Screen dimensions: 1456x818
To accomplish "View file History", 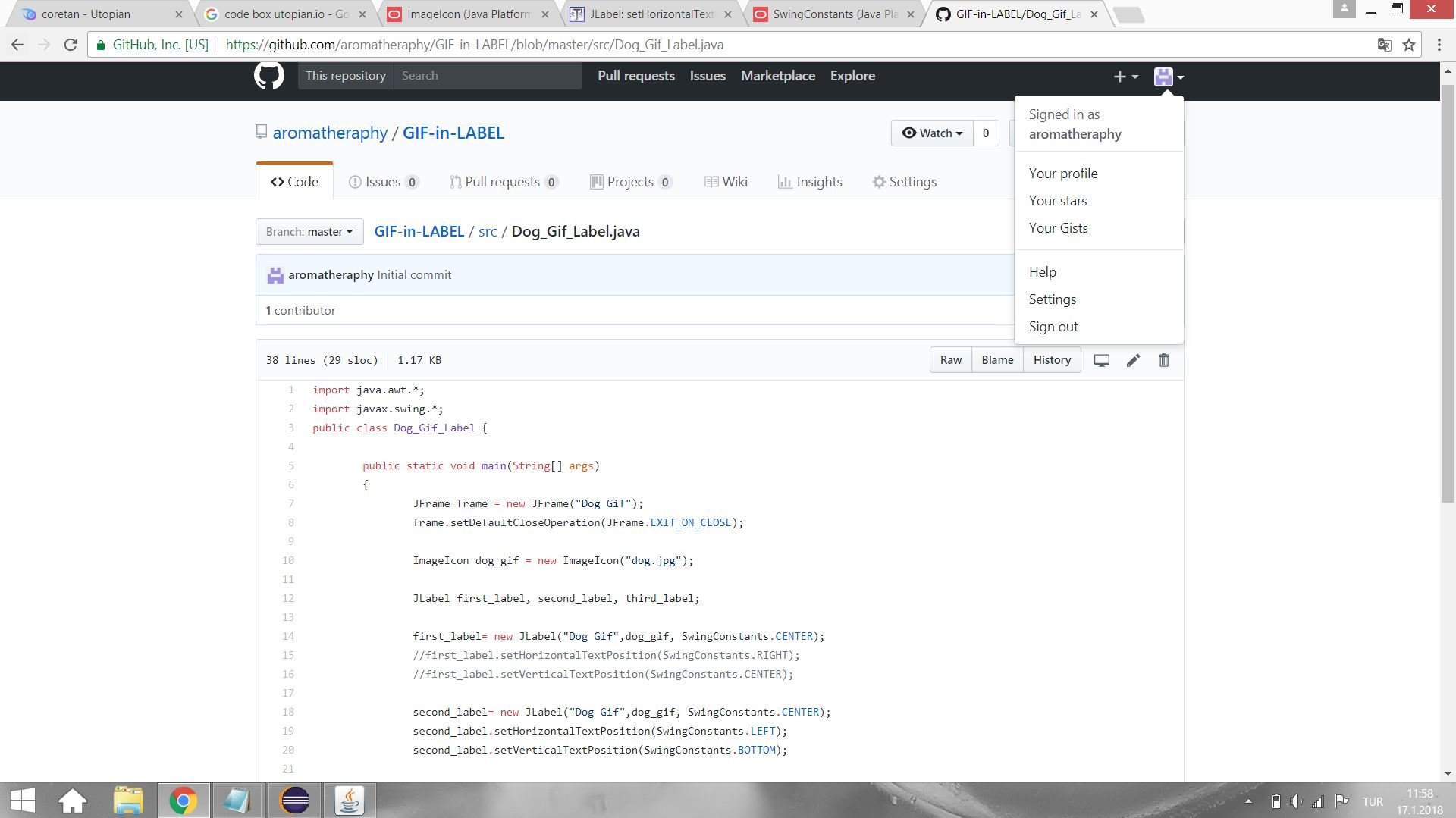I will pos(1052,360).
